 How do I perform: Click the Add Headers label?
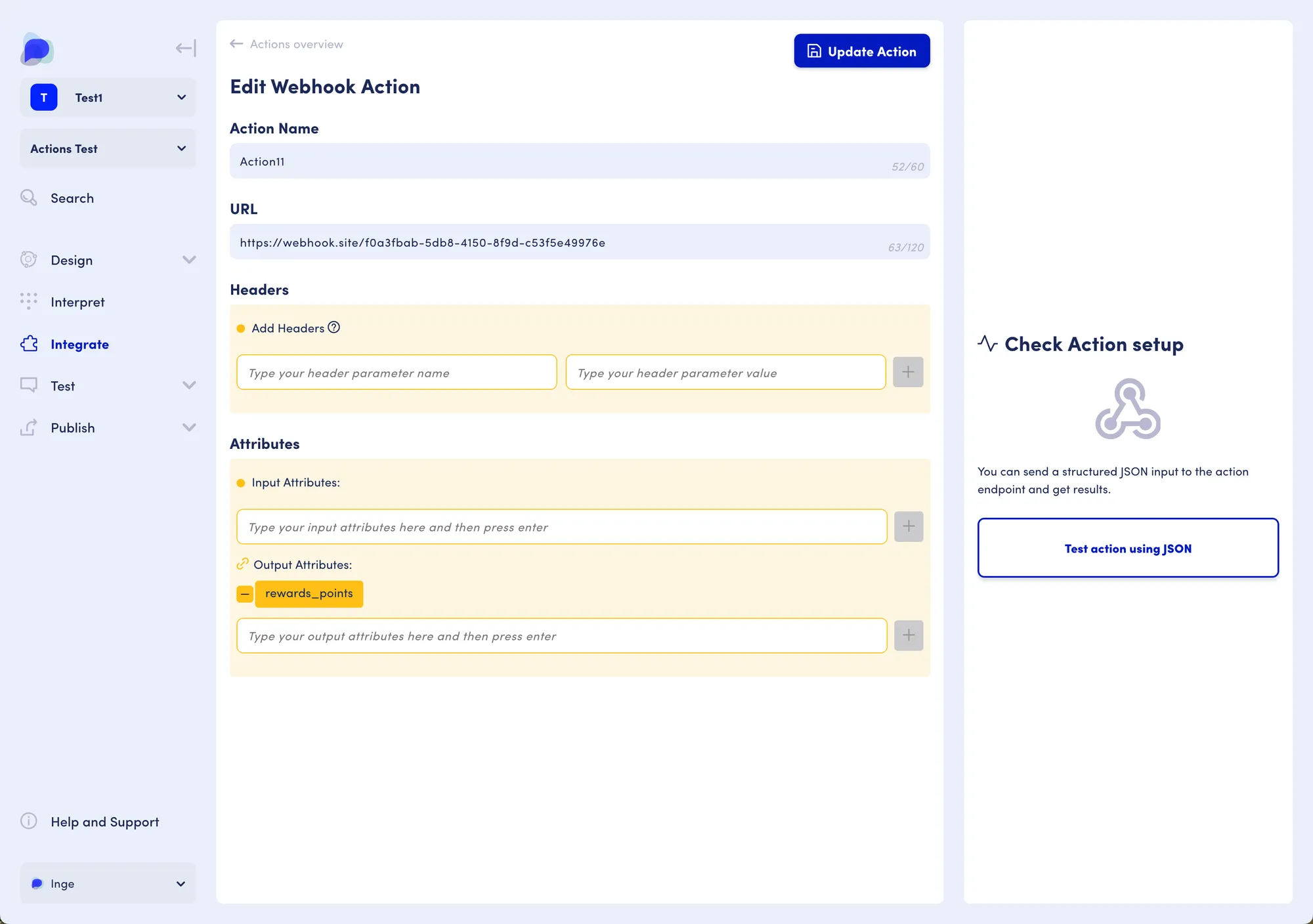(x=288, y=328)
